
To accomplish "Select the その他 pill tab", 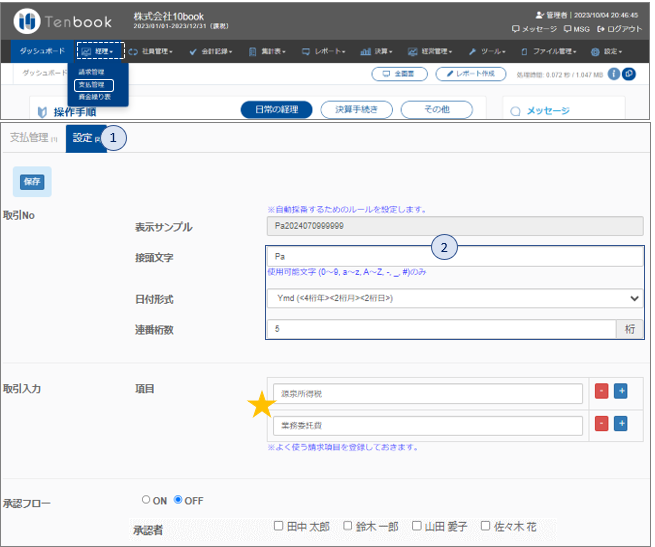I will point(437,109).
